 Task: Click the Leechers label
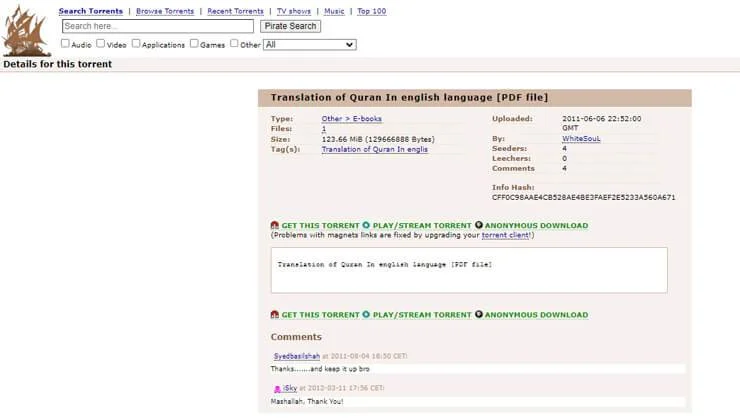pyautogui.click(x=511, y=159)
